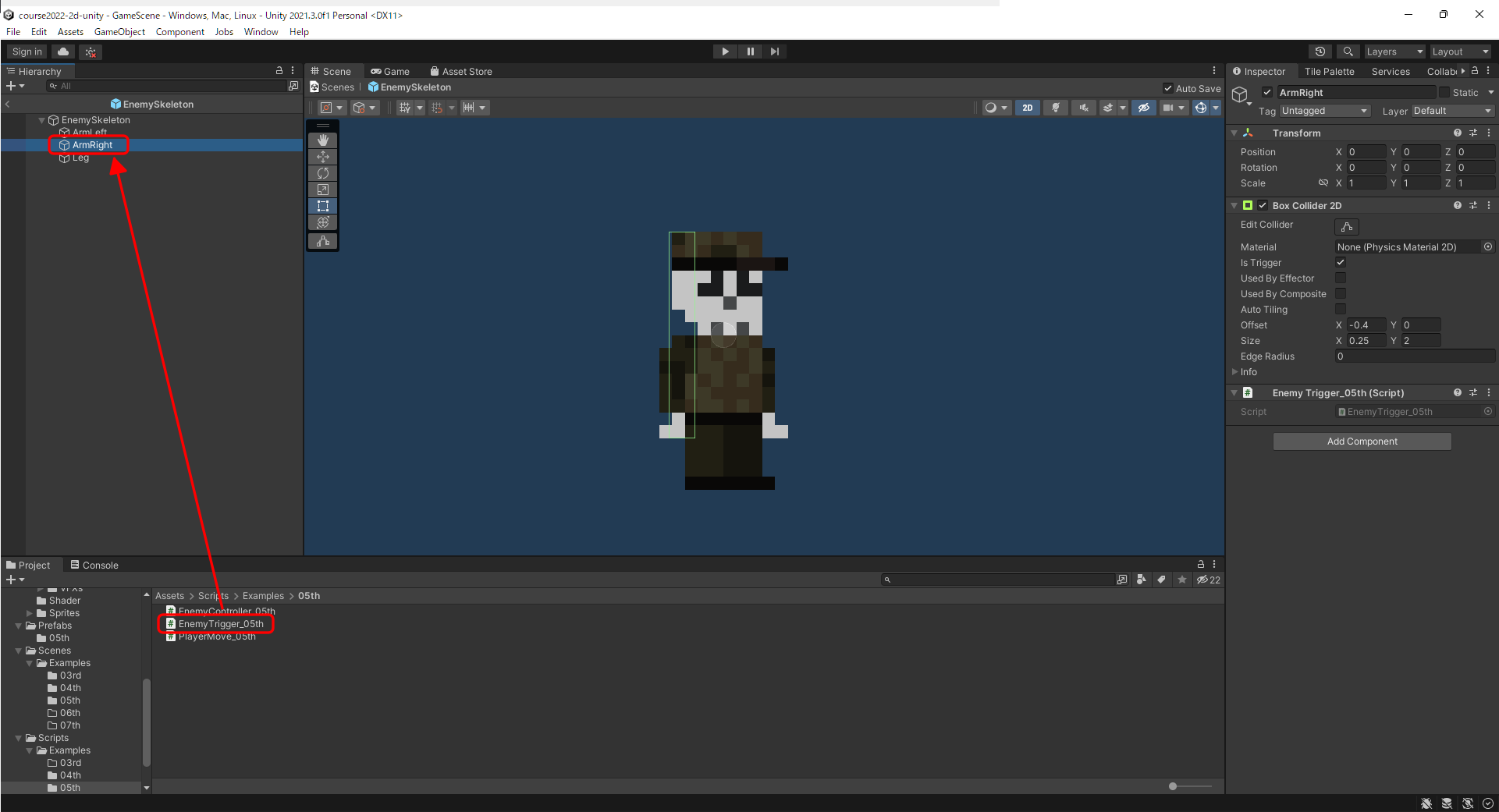
Task: Select the Transform tool
Action: (323, 222)
